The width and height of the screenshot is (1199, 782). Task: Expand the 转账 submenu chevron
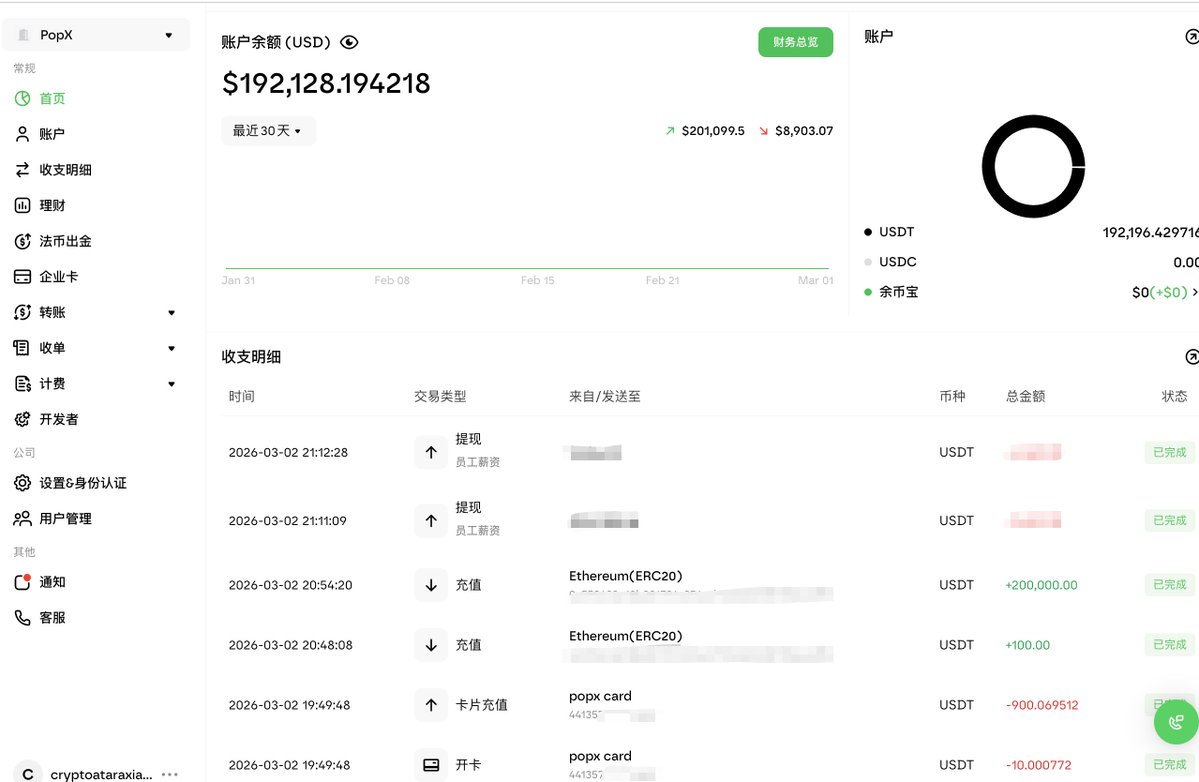171,313
